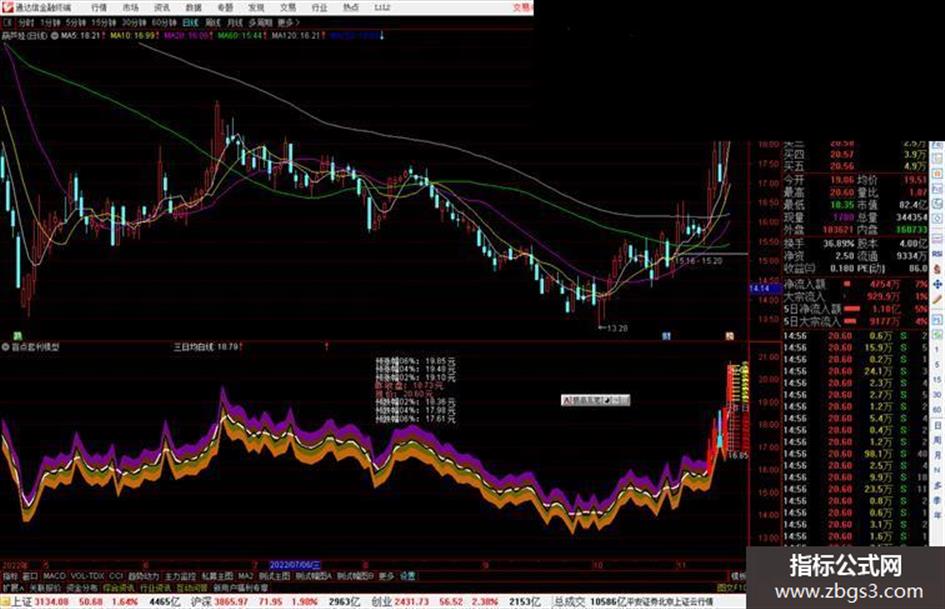Open the 交易 menu
Viewport: 945px width, 609px height.
pos(288,7)
